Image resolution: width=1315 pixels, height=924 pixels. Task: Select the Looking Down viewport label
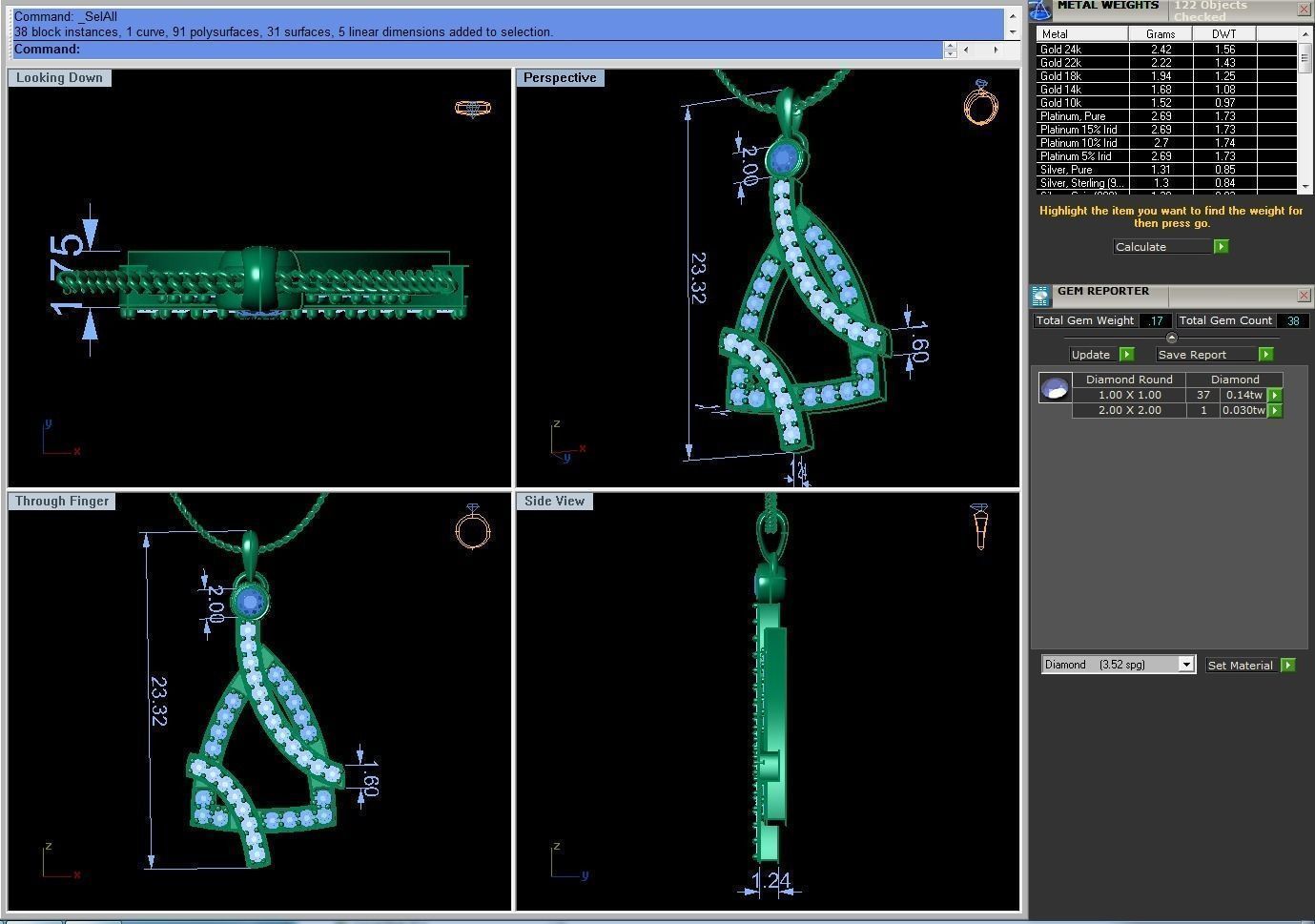(59, 78)
